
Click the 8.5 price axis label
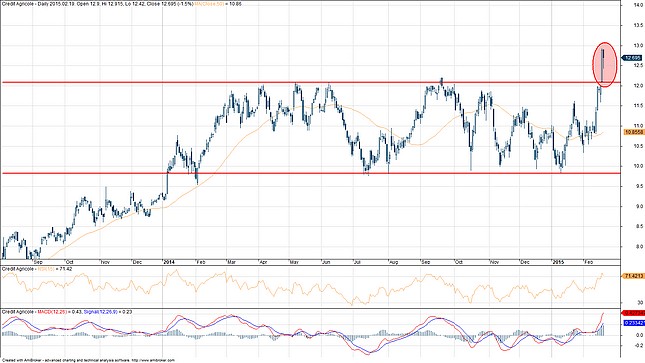640,227
